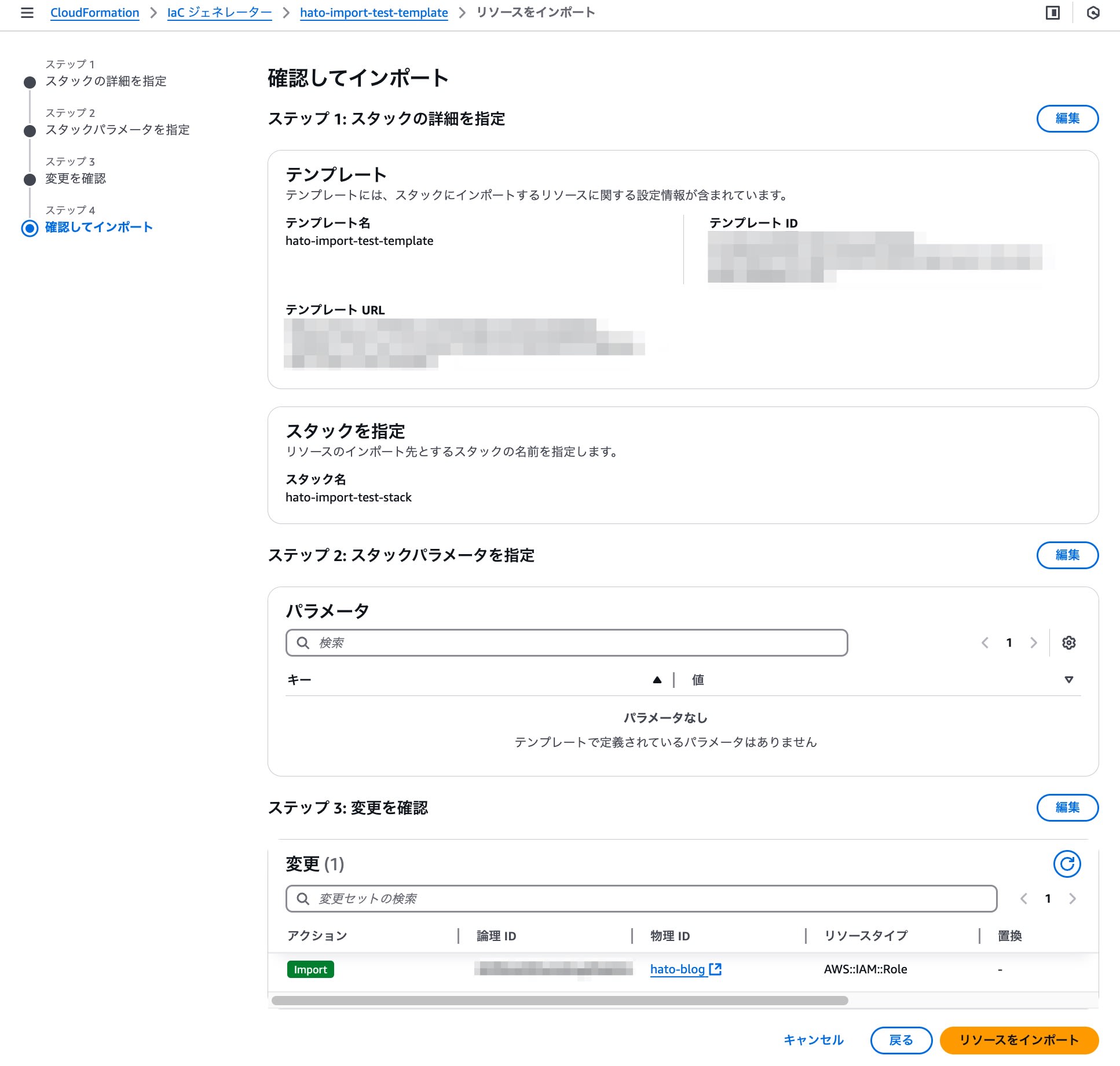
Task: Click the hato-import-test-stack stack name value
Action: [x=349, y=497]
